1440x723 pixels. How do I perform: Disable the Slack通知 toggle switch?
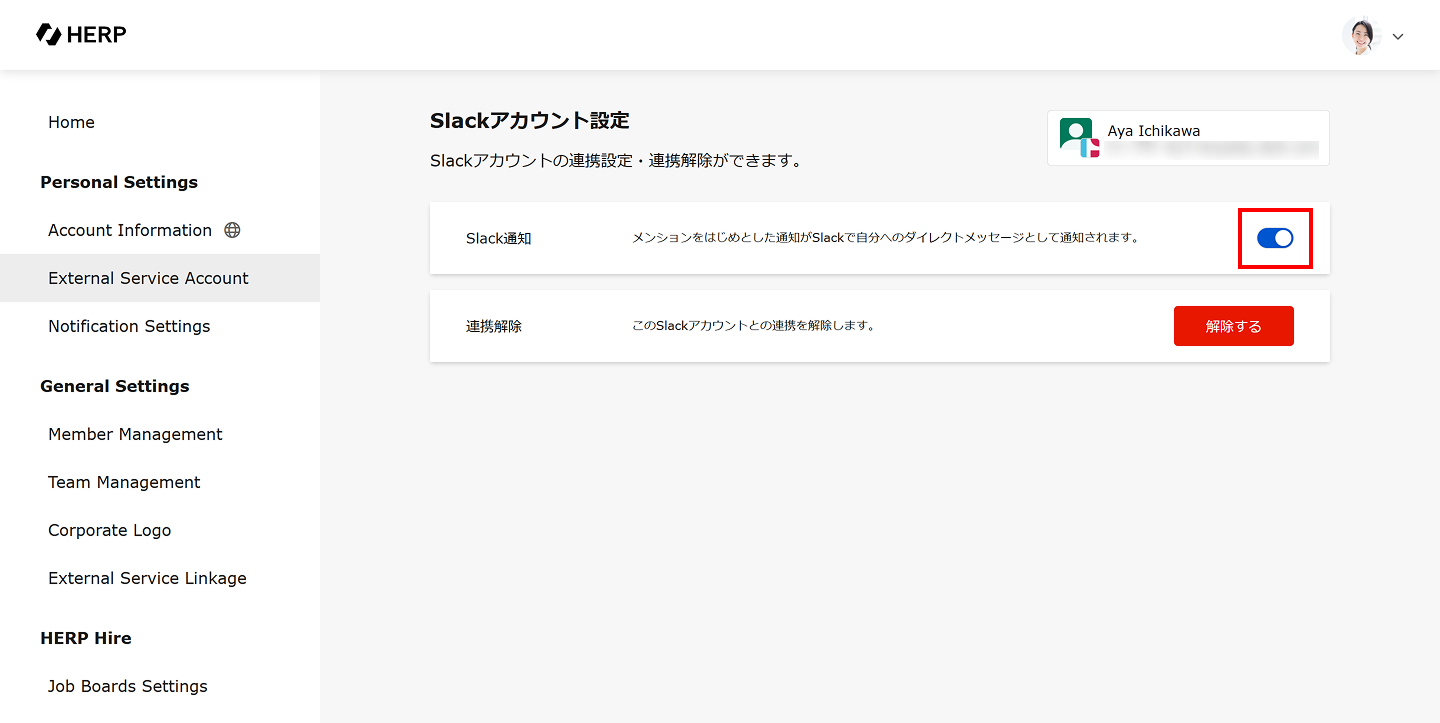pos(1275,238)
